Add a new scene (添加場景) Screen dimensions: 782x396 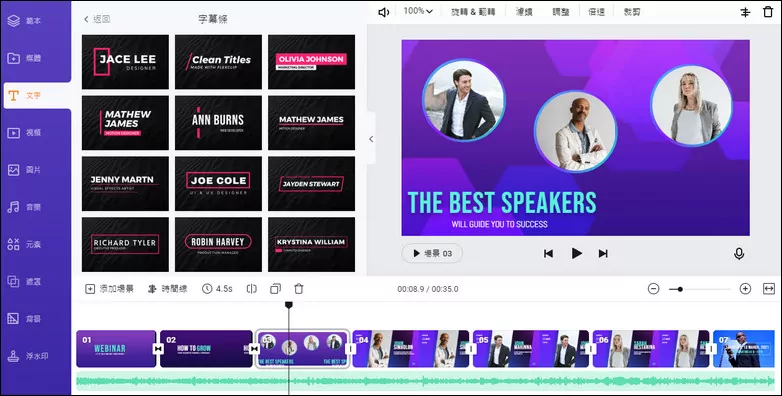click(109, 289)
